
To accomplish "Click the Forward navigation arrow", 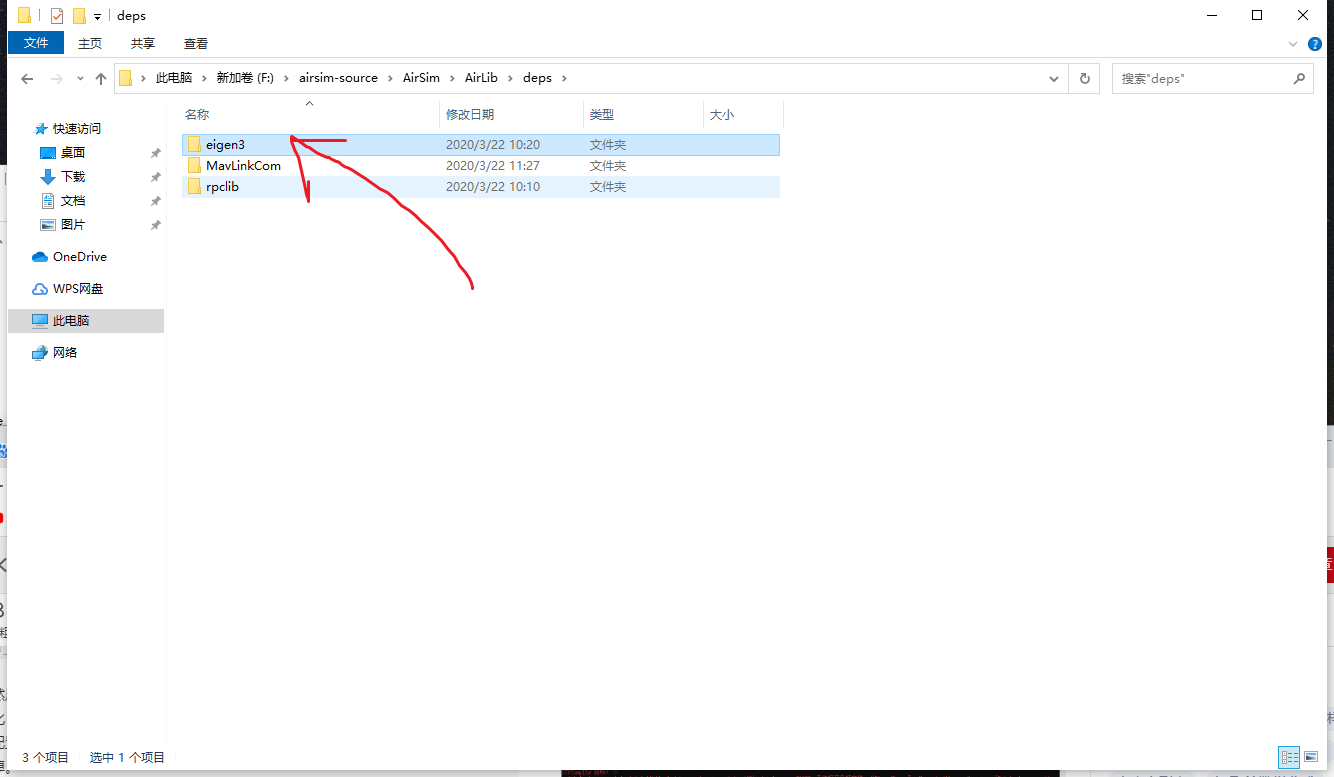I will pos(57,78).
